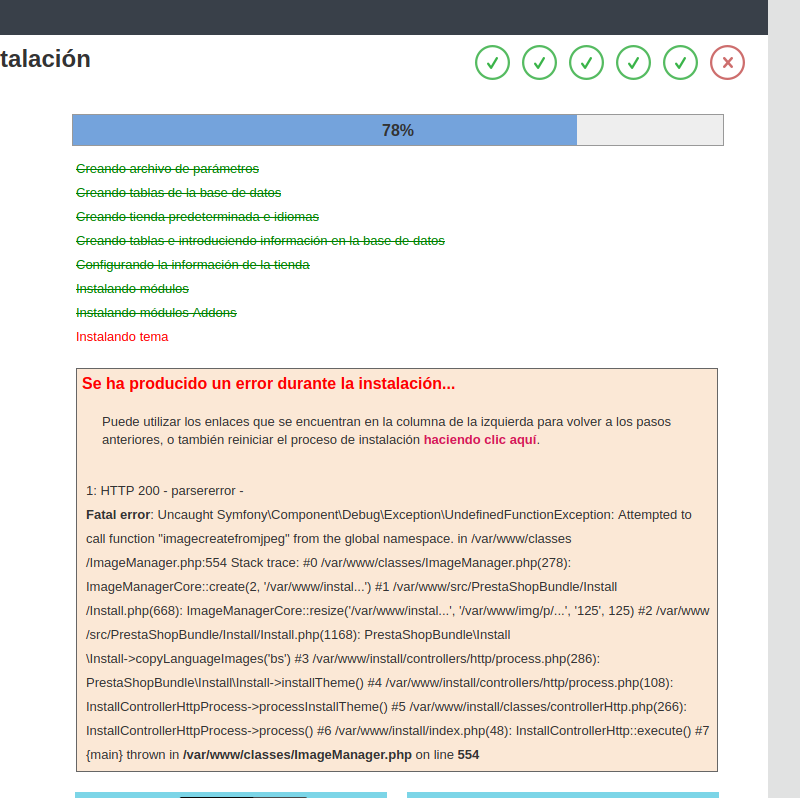Open 'Configurando la información de la tienda' link
Screen dimensions: 800x798
tap(192, 264)
